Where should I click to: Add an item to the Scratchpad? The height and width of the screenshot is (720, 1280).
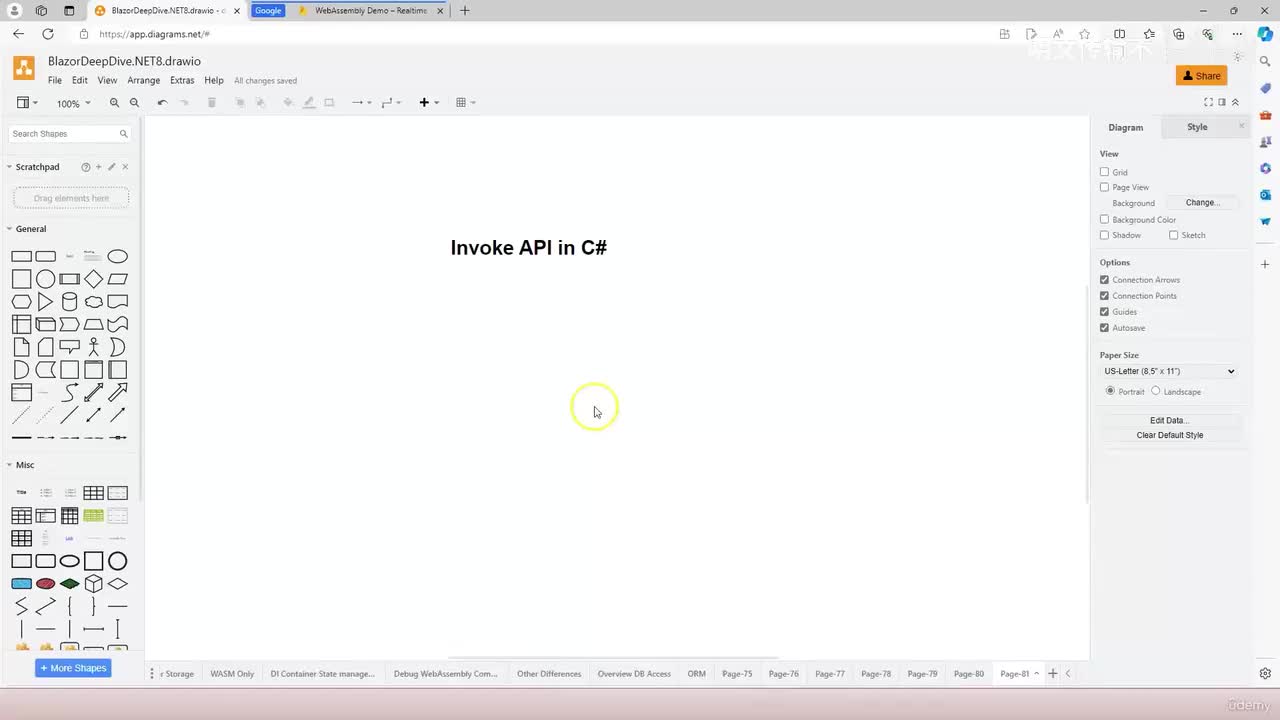(x=98, y=167)
